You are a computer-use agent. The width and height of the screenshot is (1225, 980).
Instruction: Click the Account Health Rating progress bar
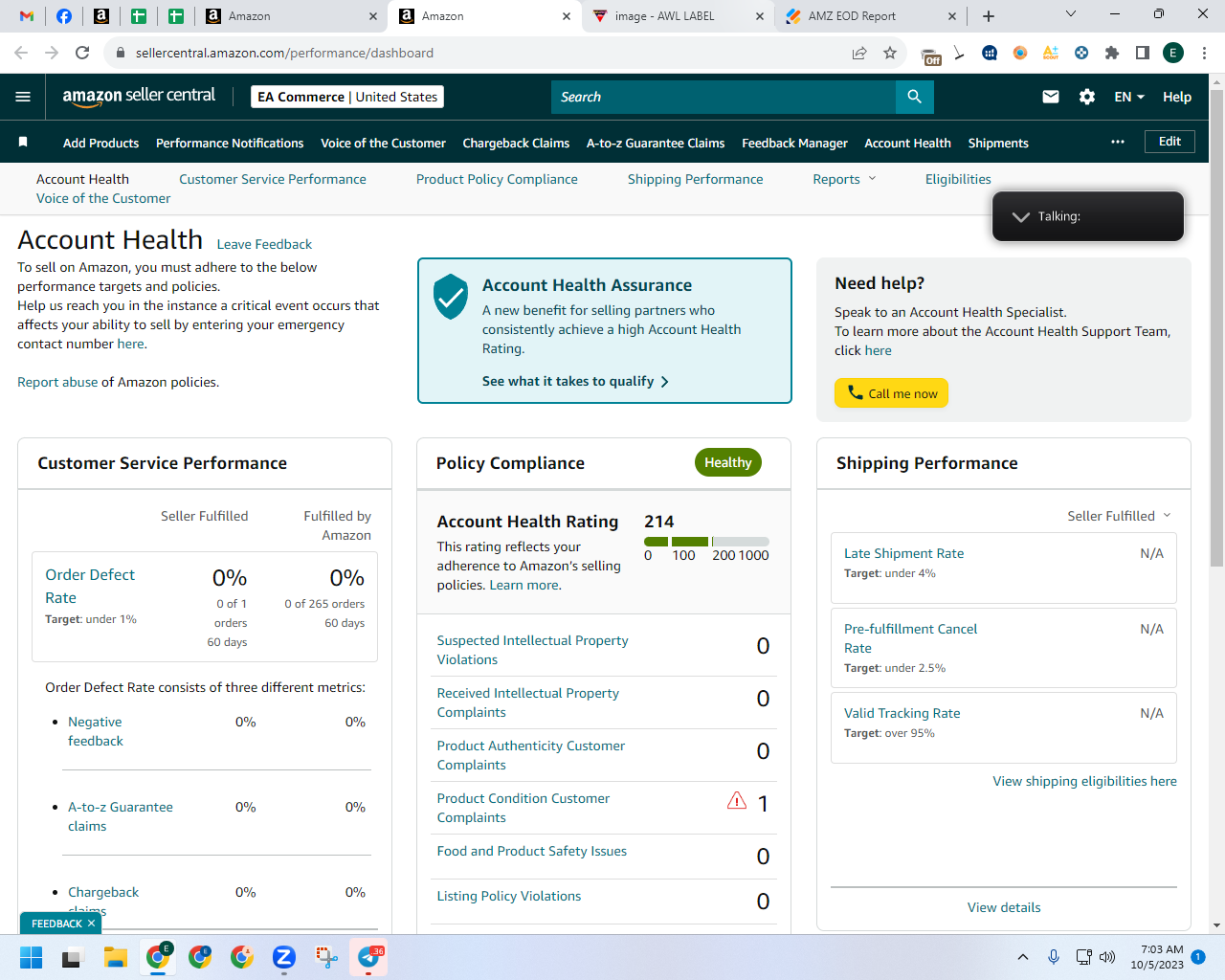706,542
